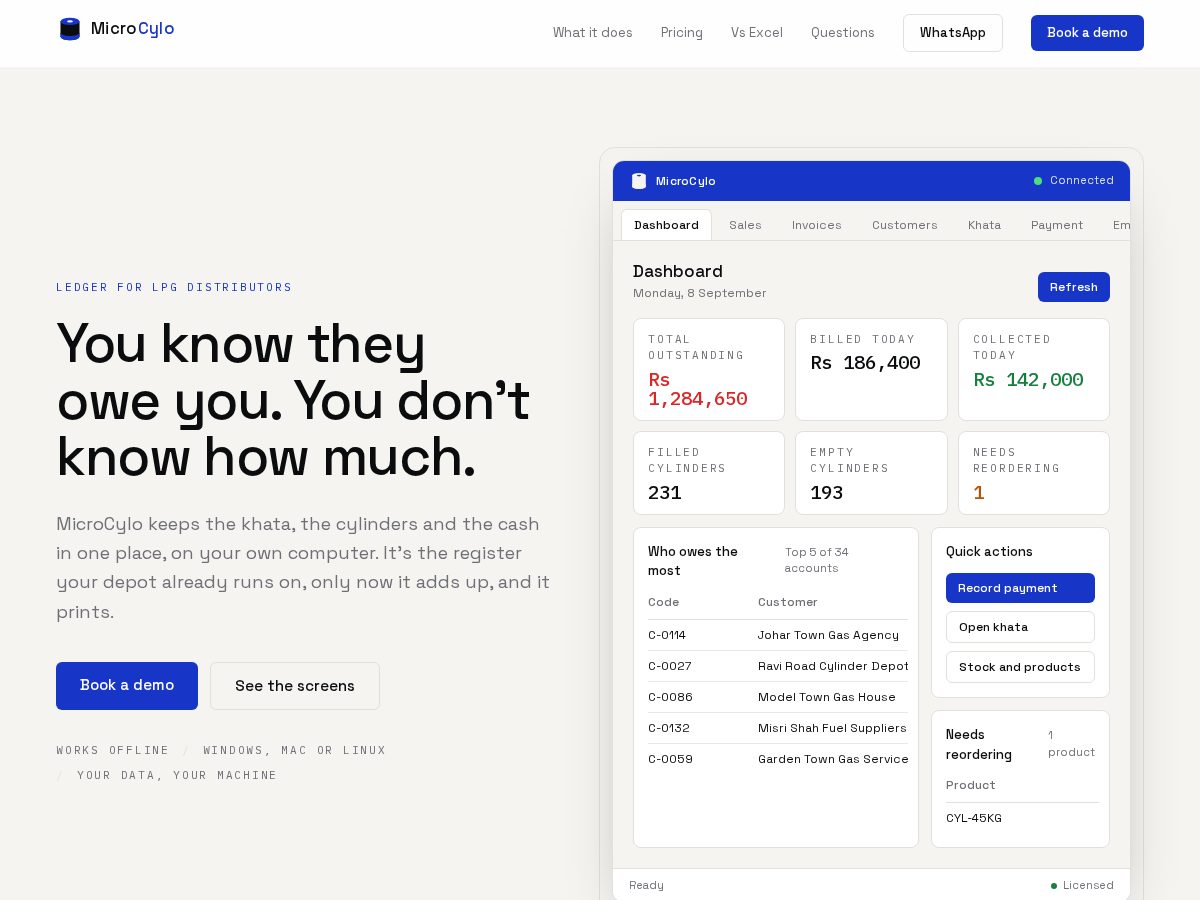Open the Khata tab
The height and width of the screenshot is (900, 1200).
(x=984, y=225)
